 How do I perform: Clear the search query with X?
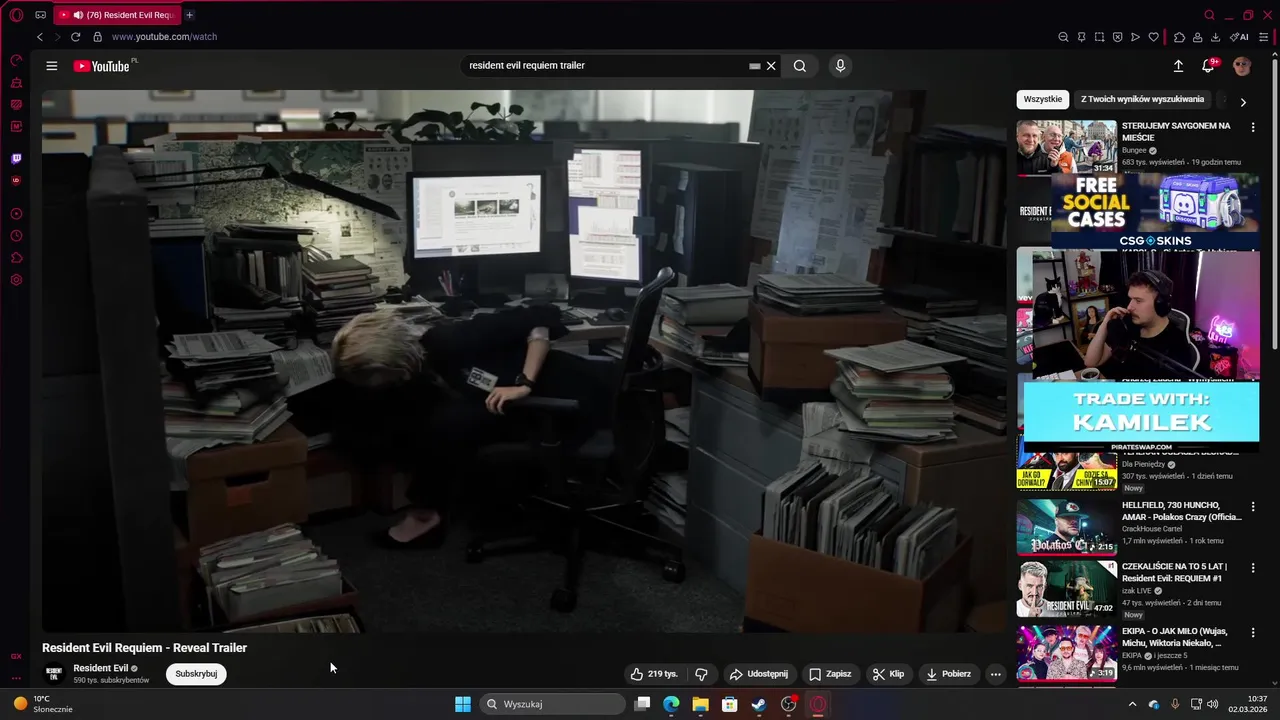771,66
